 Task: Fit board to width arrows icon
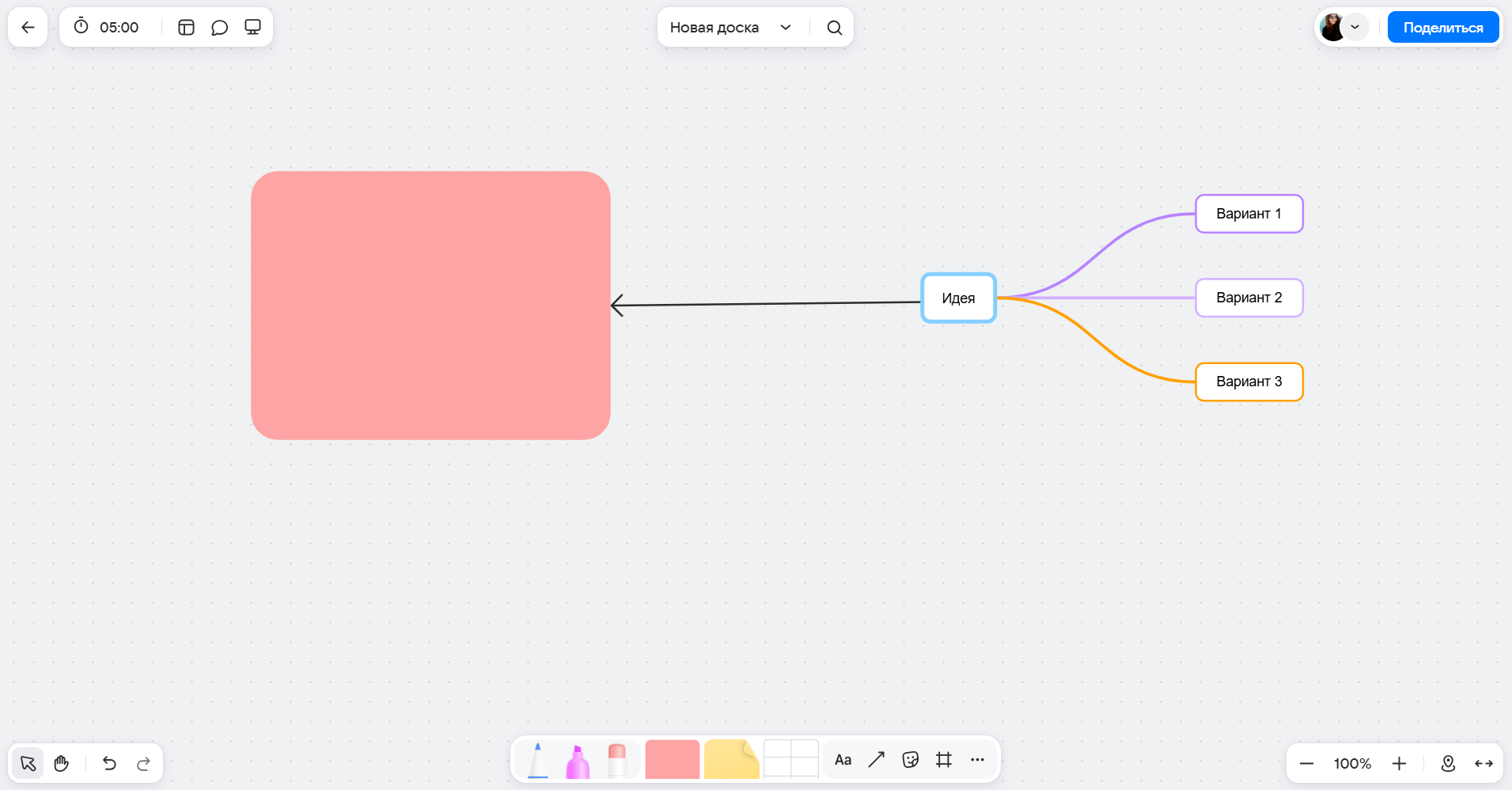[1484, 764]
